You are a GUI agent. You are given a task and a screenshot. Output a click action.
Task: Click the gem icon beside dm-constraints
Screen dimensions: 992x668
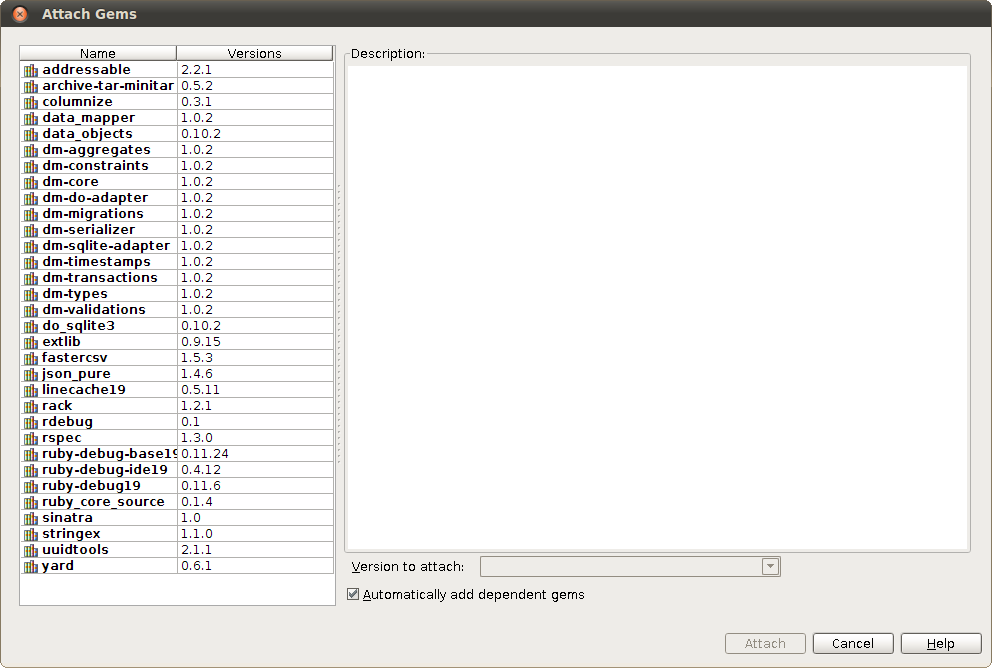coord(31,166)
